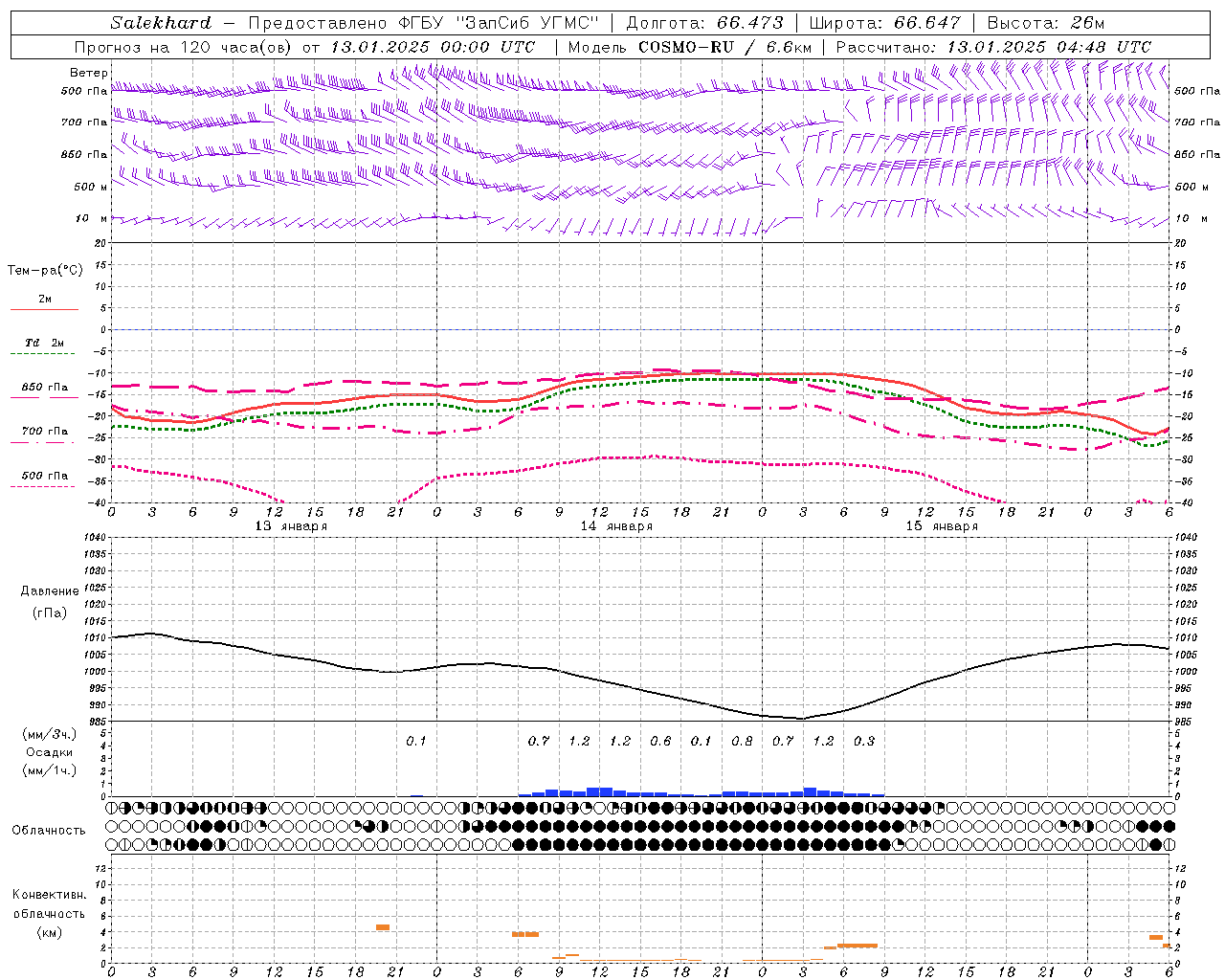The image size is (1225, 980).
Task: Select the 'Долгота: 66.473' header value
Action: [703, 22]
